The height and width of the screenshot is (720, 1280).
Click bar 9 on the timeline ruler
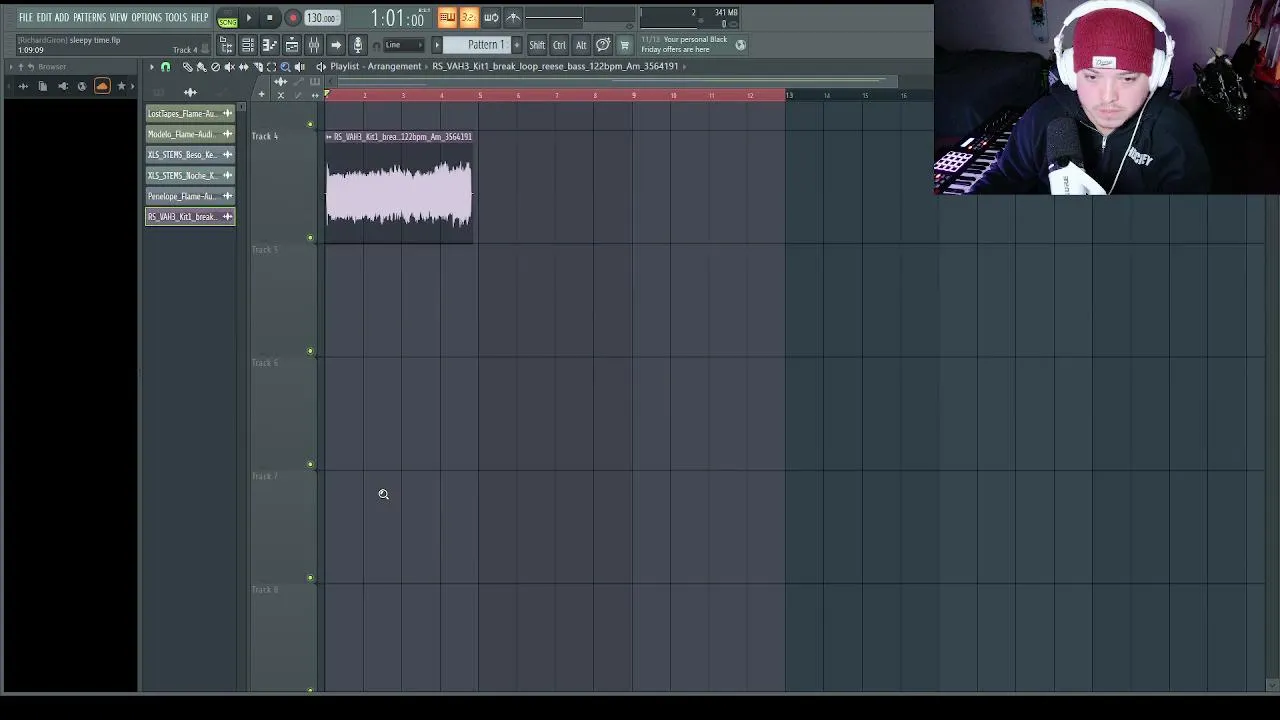[633, 95]
